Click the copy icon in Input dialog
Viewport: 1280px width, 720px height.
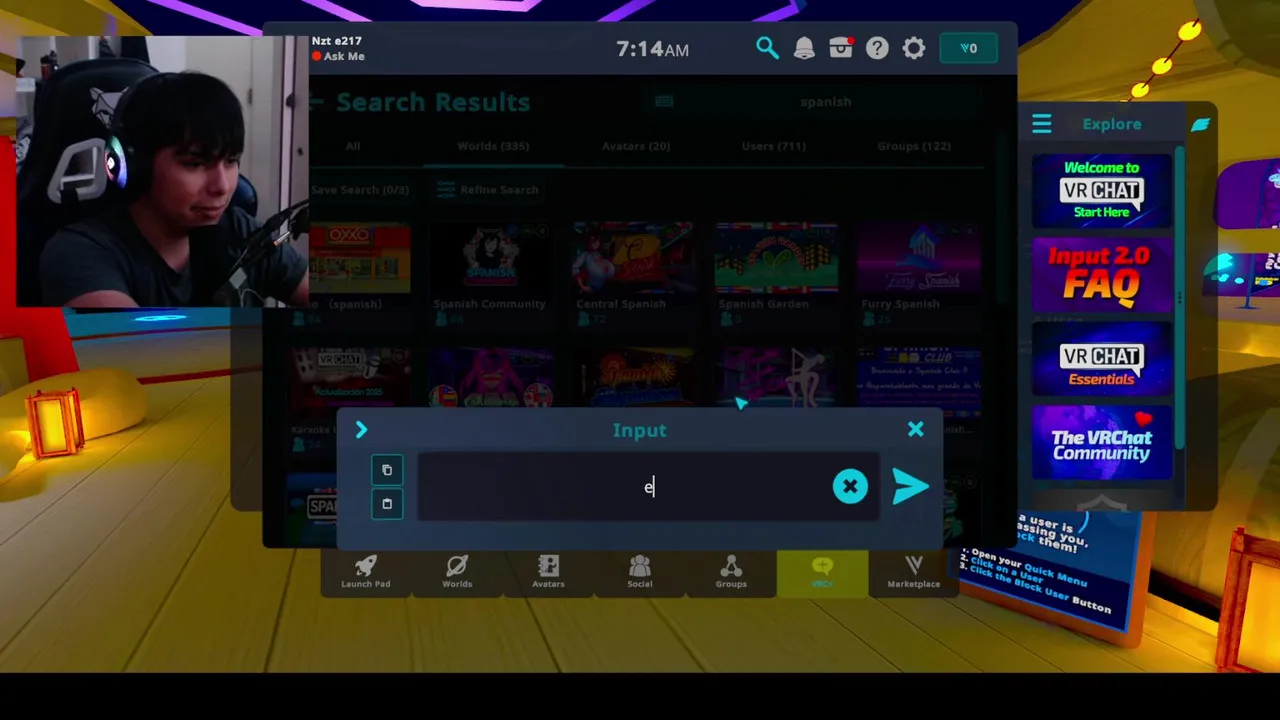point(387,470)
